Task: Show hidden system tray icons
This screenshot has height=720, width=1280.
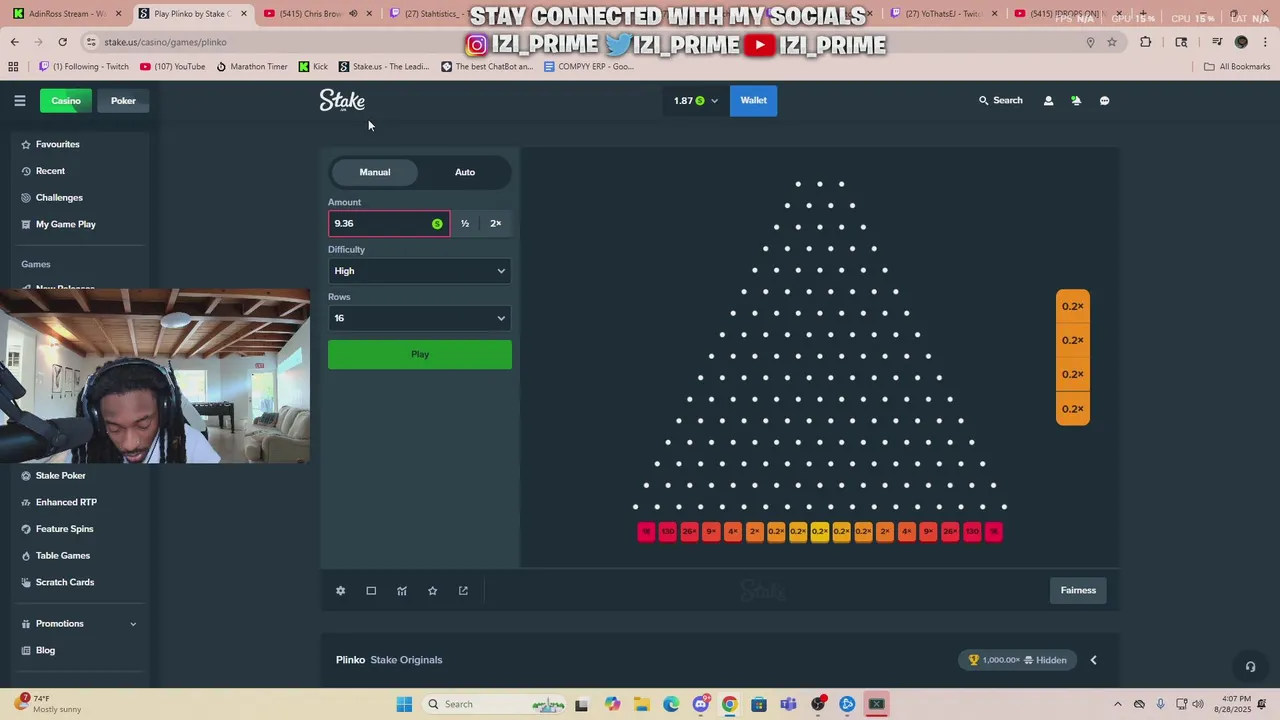Action: pos(1118,704)
